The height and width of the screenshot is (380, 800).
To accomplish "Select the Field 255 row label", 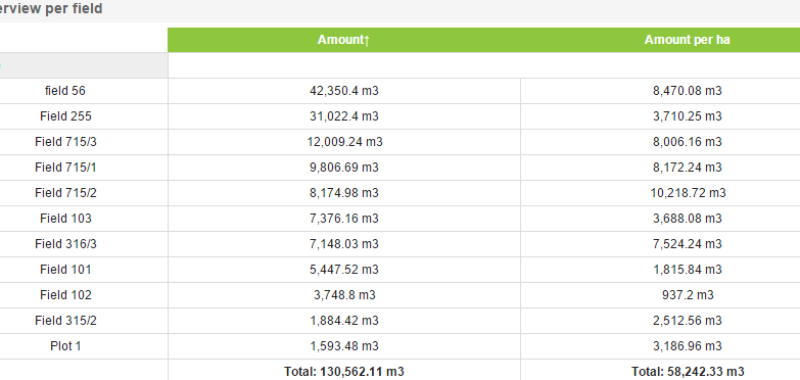I will point(65,116).
